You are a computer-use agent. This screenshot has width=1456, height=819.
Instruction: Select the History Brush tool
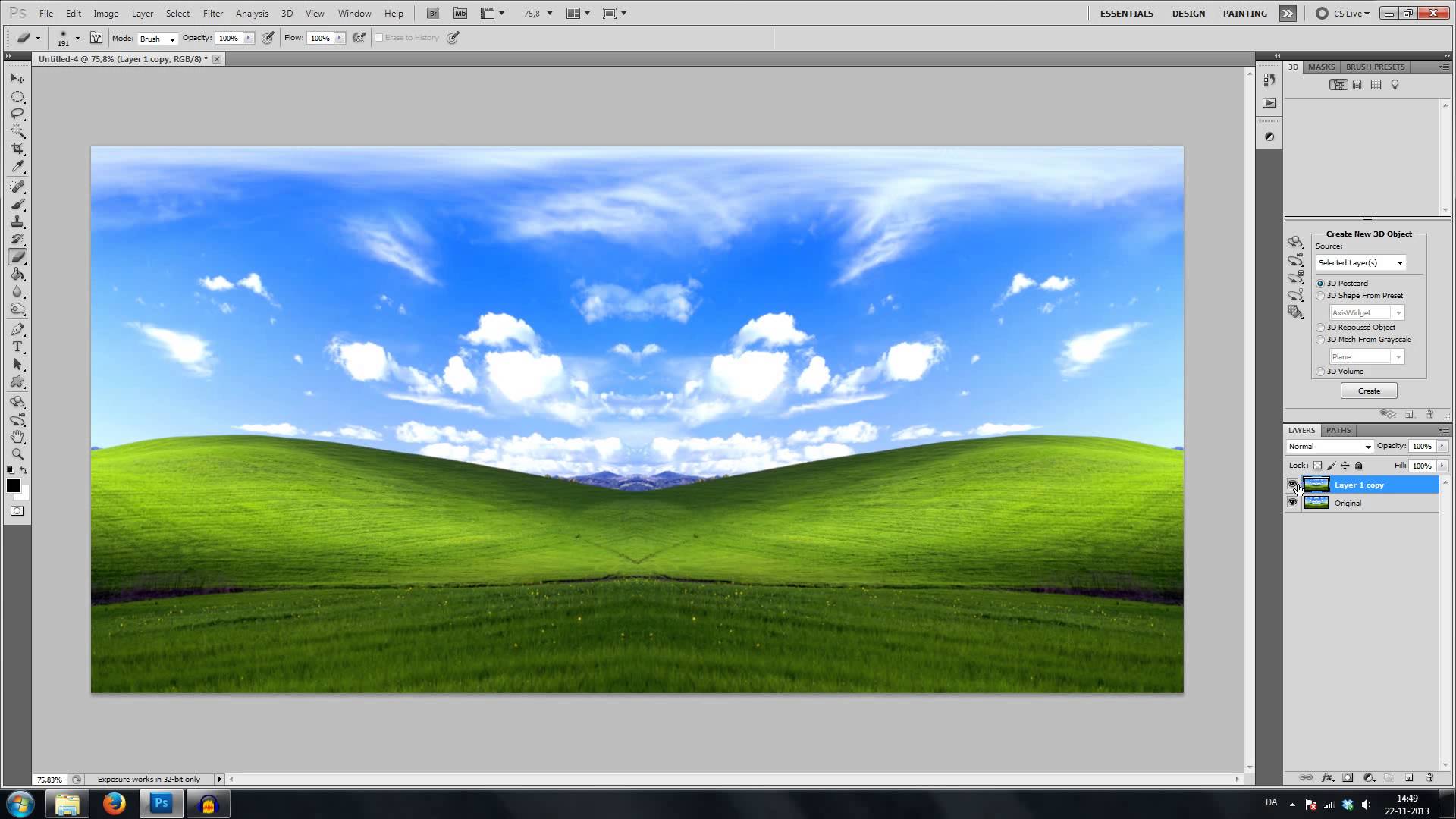[x=17, y=240]
